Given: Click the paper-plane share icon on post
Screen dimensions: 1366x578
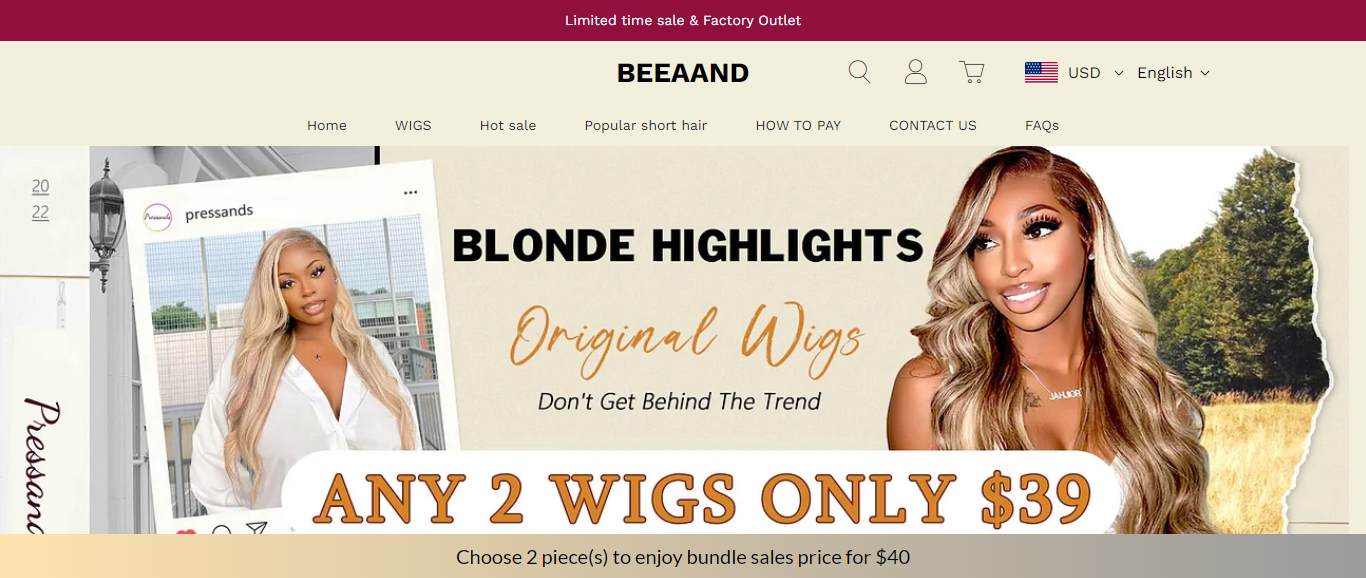Looking at the screenshot, I should pos(257,530).
